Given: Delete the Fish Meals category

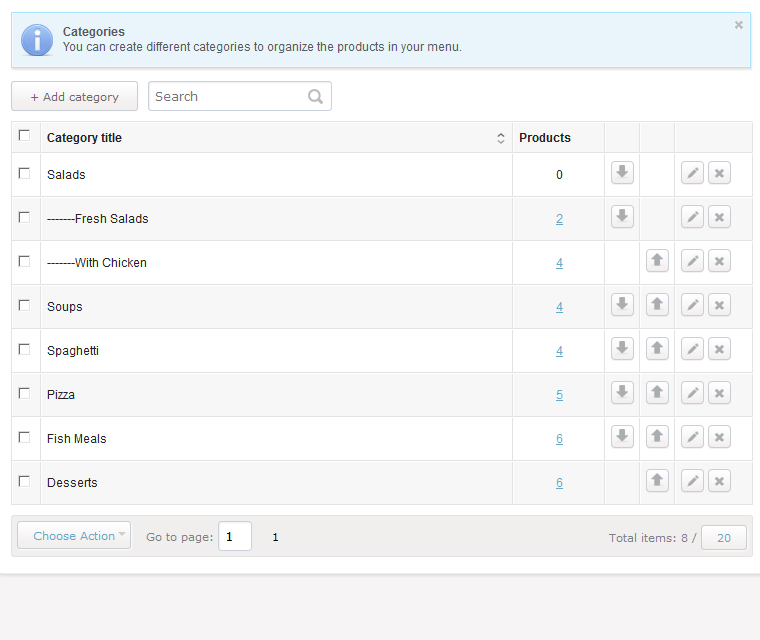Looking at the screenshot, I should [x=719, y=437].
